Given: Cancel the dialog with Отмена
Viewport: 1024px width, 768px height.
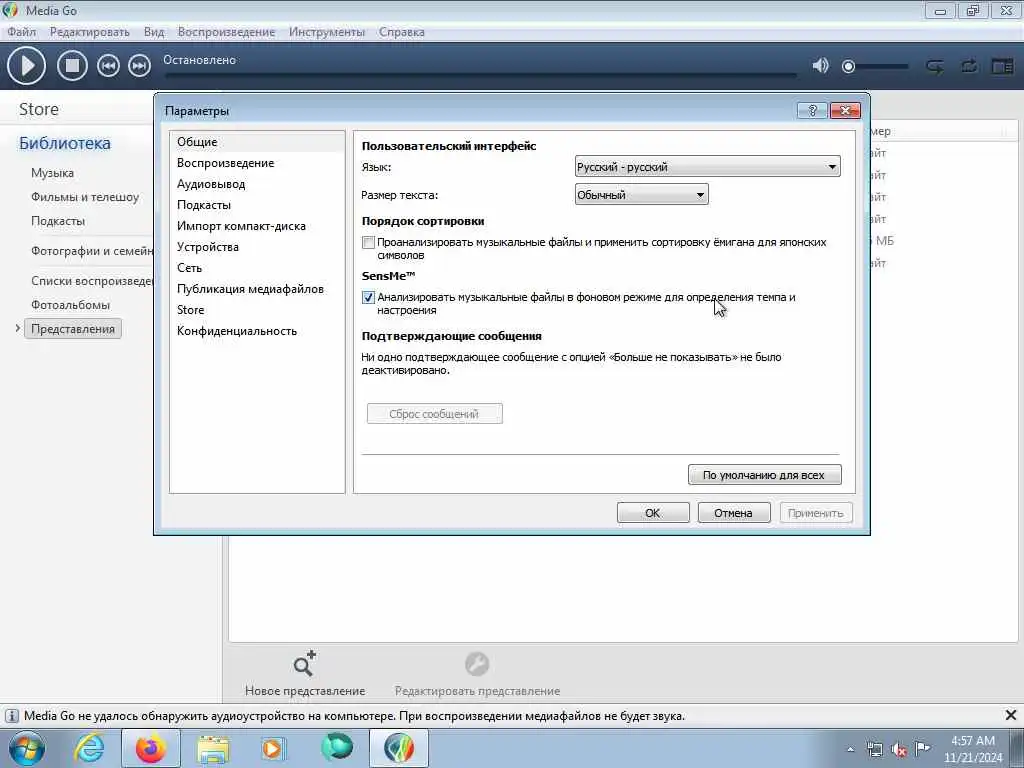Looking at the screenshot, I should (734, 513).
